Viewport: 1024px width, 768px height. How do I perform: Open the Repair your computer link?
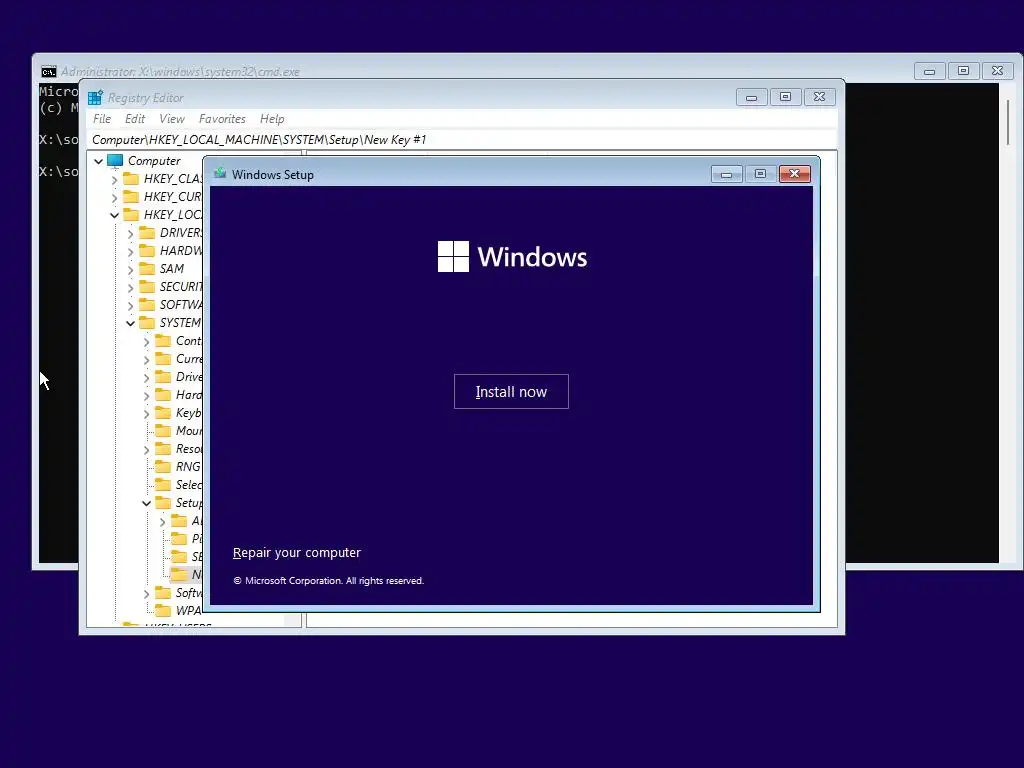click(296, 552)
